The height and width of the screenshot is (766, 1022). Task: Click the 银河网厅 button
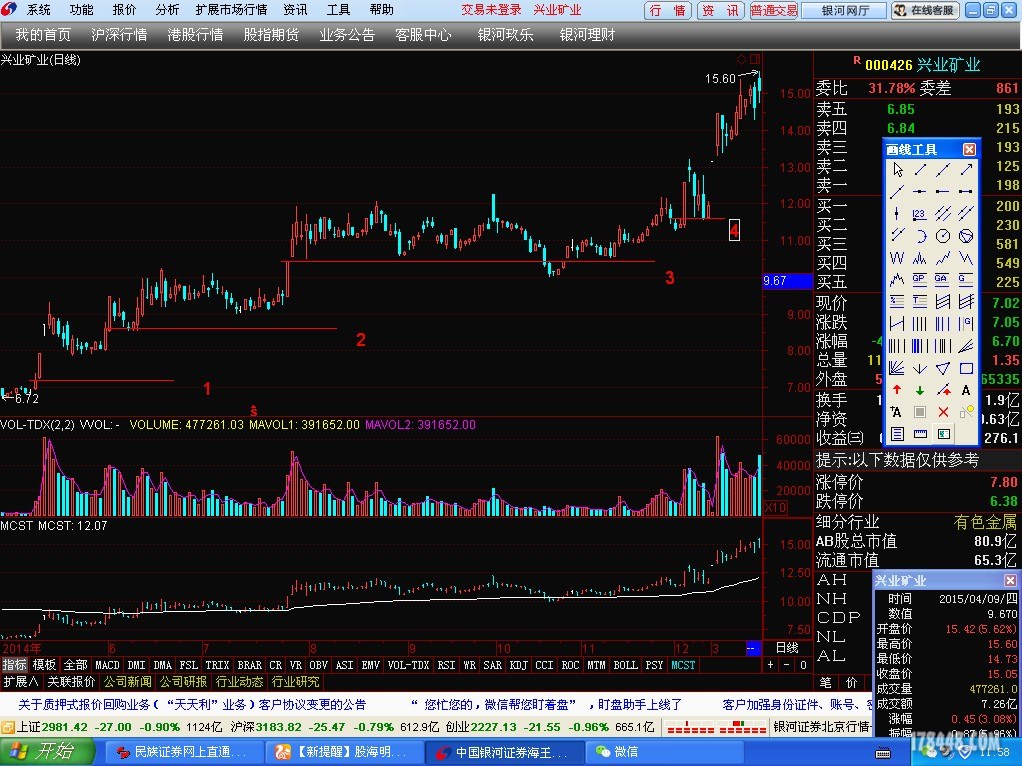coord(845,10)
